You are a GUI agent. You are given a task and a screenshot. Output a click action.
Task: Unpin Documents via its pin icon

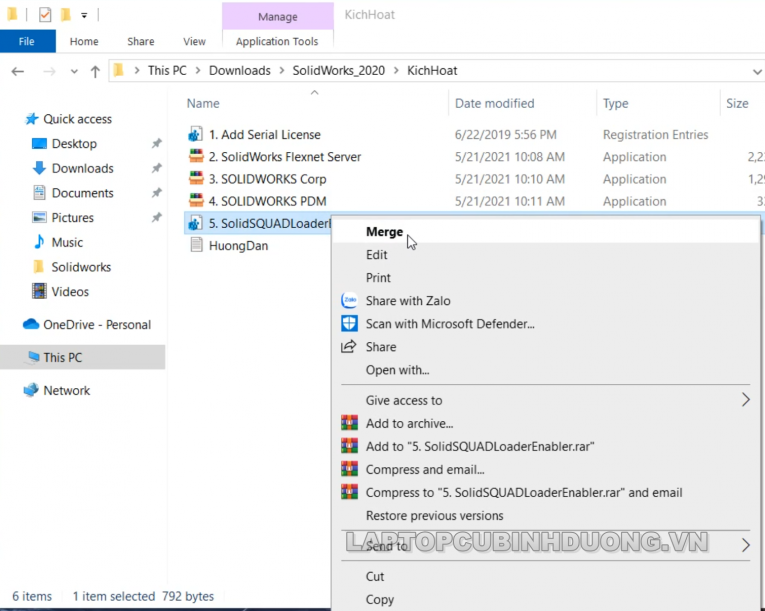point(156,193)
